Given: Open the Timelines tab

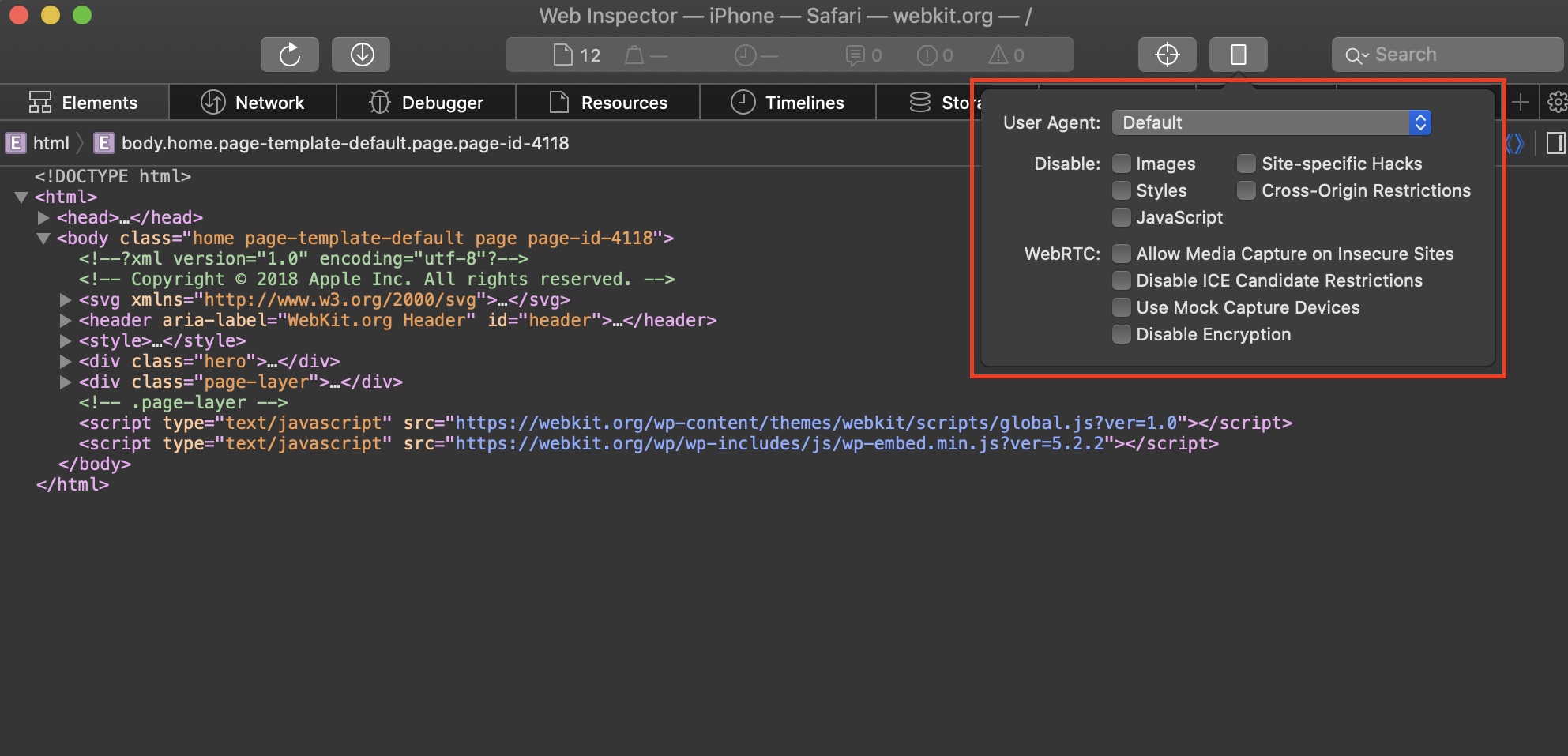Looking at the screenshot, I should 788,103.
